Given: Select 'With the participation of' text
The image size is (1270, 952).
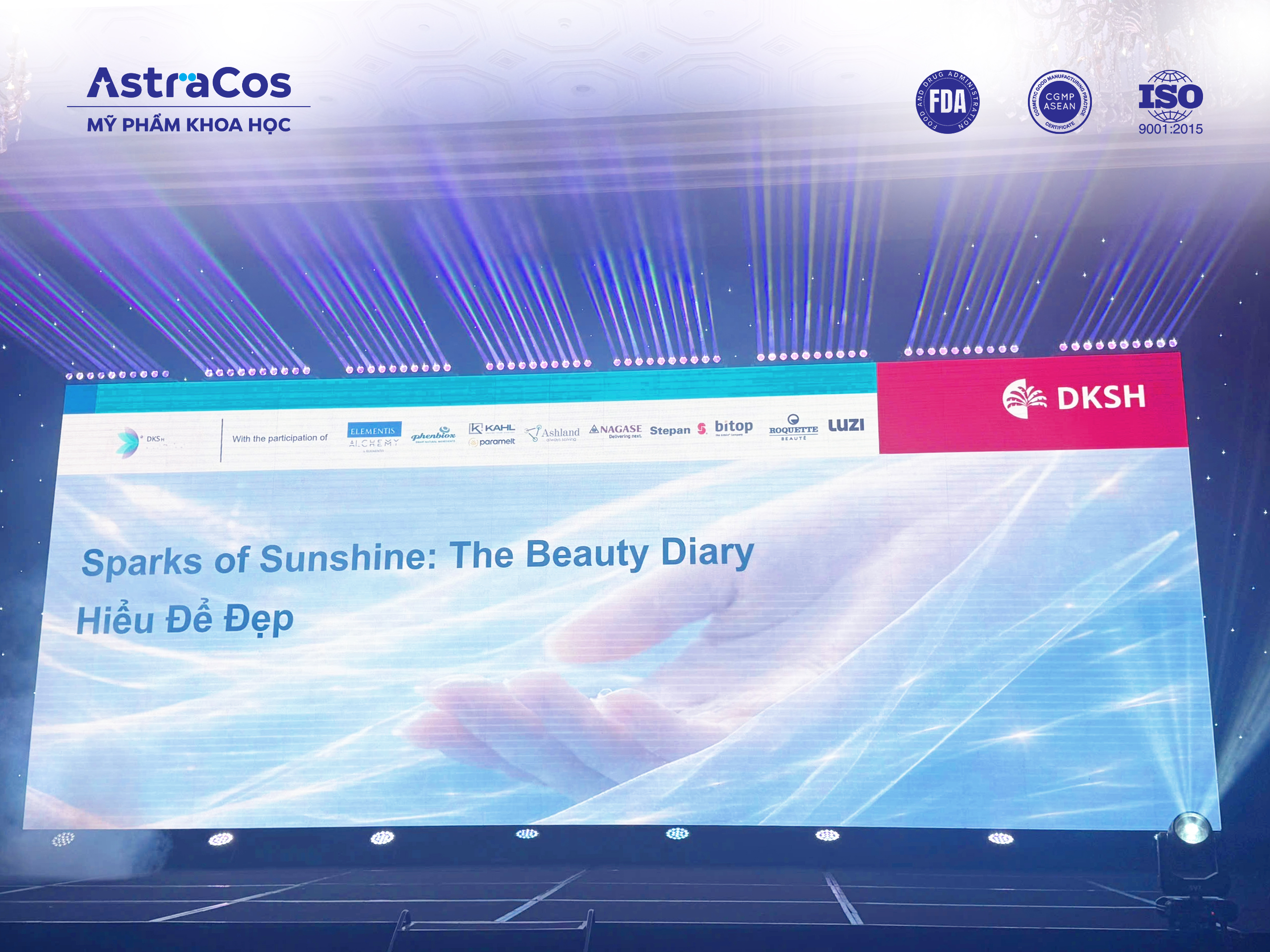Looking at the screenshot, I should pyautogui.click(x=280, y=438).
